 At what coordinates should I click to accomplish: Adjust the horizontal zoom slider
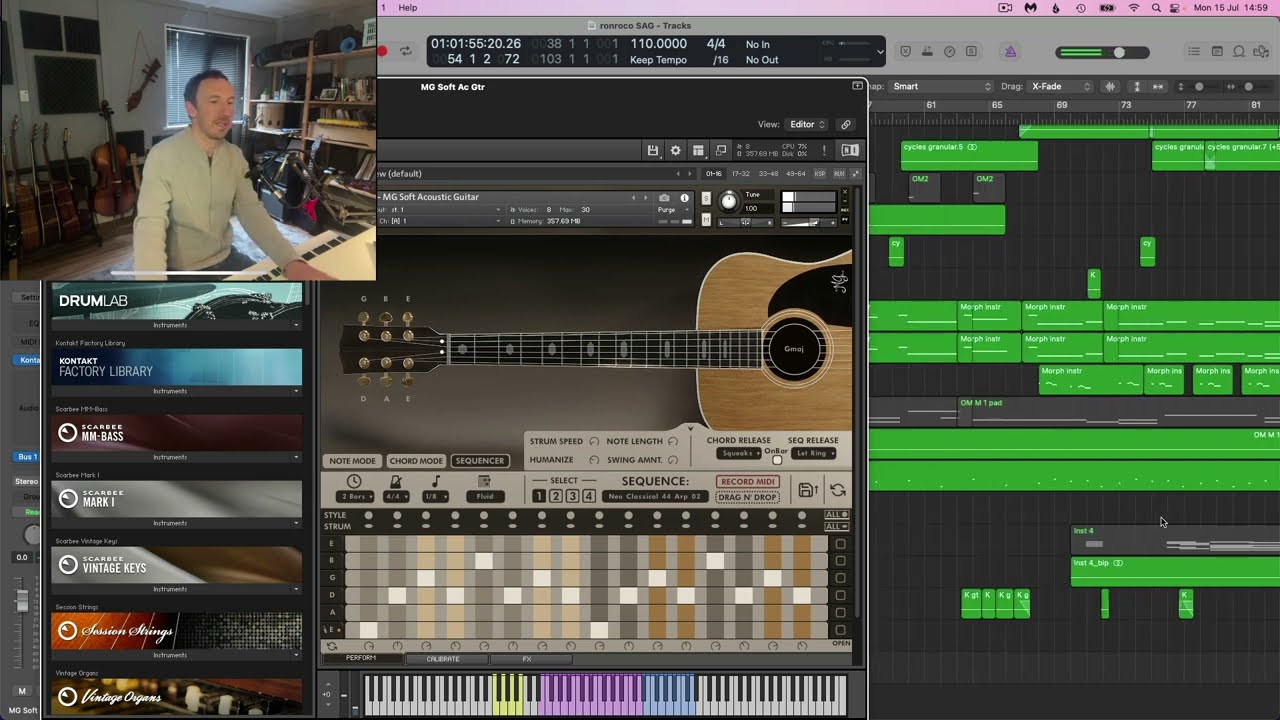[x=1250, y=87]
